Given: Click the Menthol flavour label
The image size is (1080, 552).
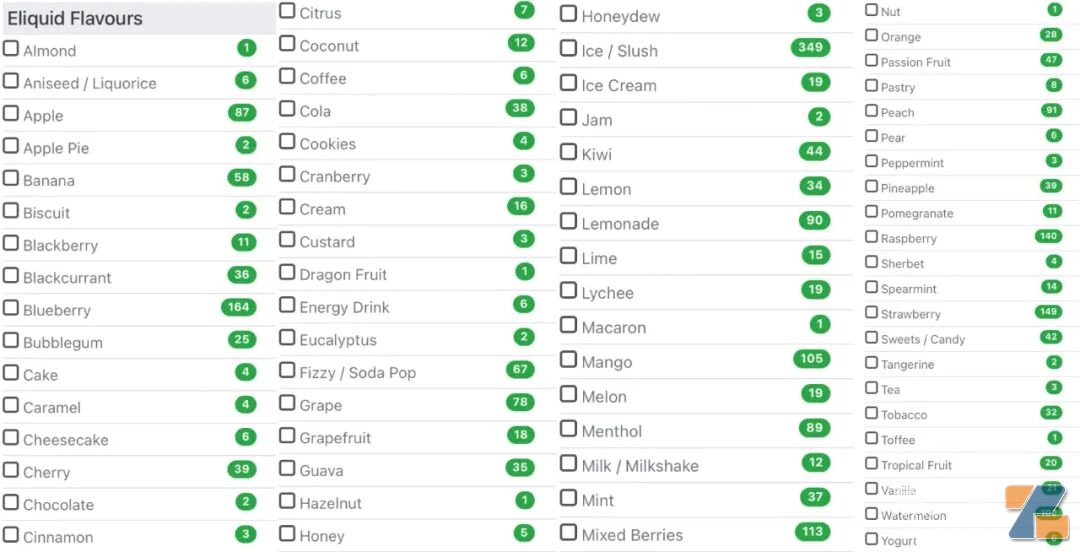Looking at the screenshot, I should [612, 432].
